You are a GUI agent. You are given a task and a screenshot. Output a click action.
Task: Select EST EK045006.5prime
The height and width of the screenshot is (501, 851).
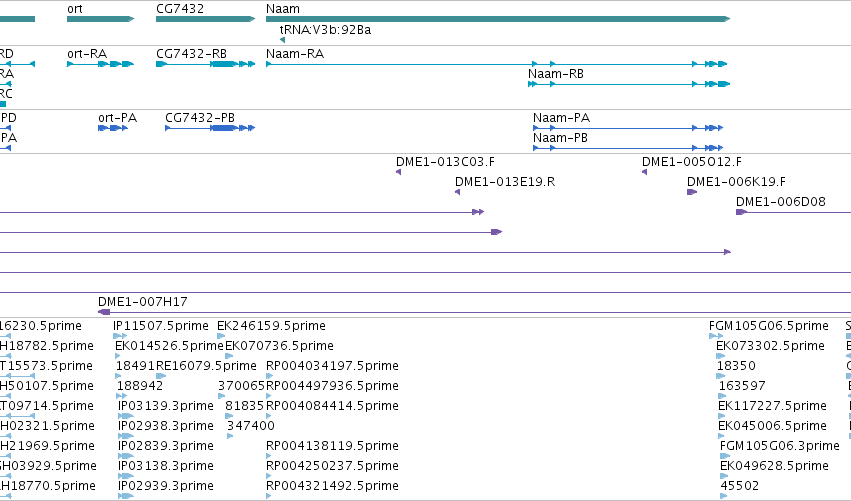772,426
